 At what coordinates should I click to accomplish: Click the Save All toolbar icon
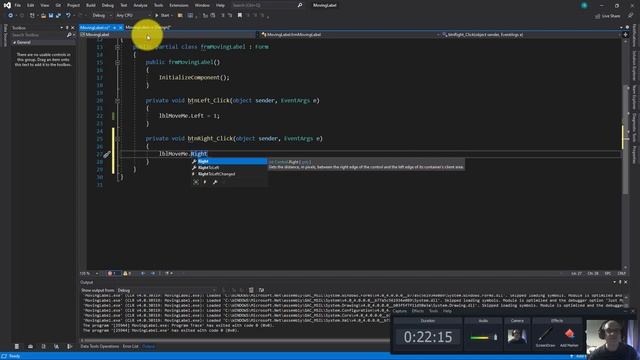(58, 16)
